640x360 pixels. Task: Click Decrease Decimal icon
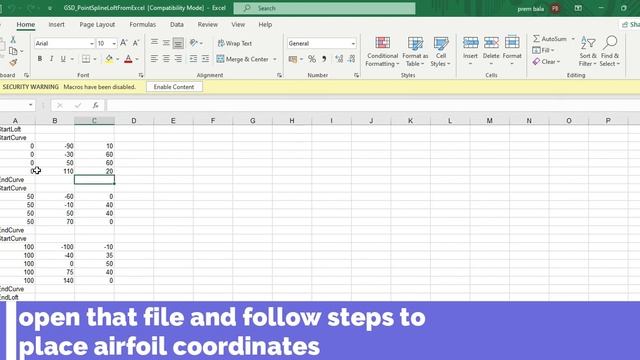pyautogui.click(x=351, y=59)
